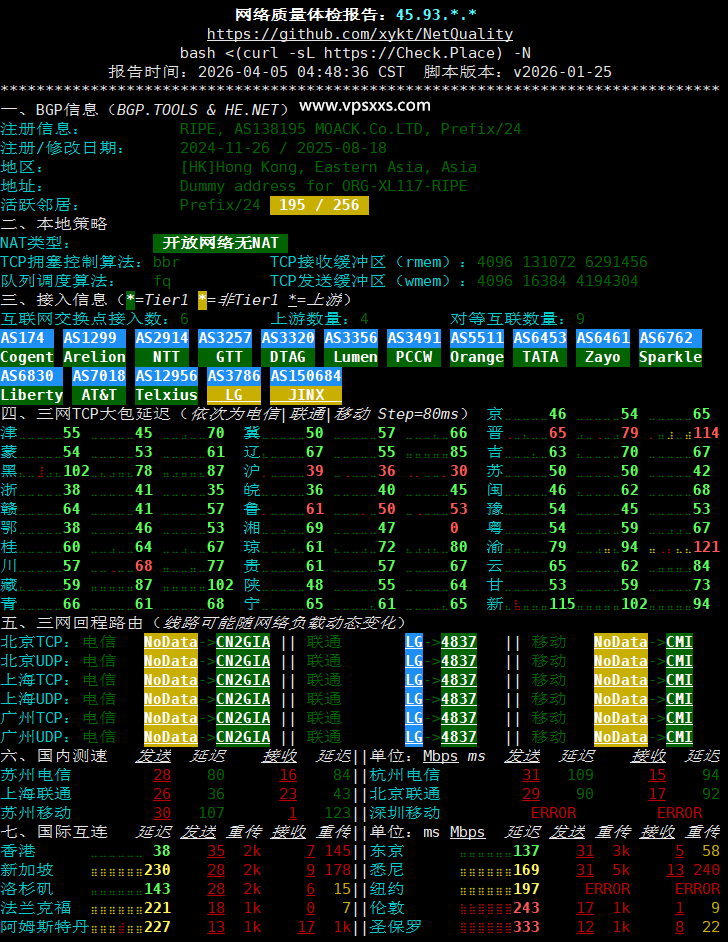Click the AS6453 TATA badge
728x942 pixels.
pyautogui.click(x=540, y=348)
